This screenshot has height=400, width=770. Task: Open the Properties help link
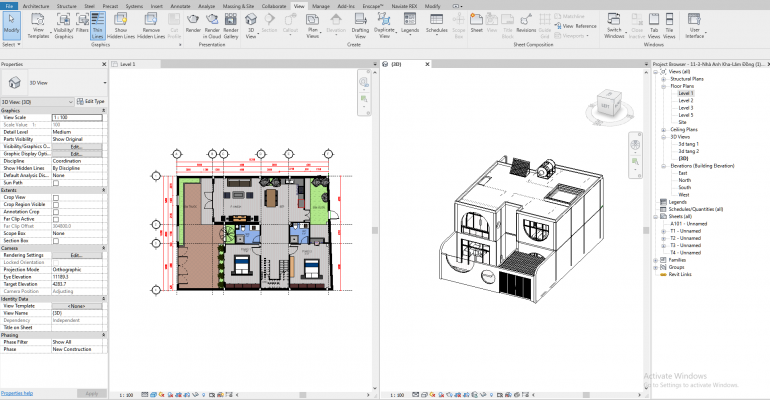click(x=21, y=393)
